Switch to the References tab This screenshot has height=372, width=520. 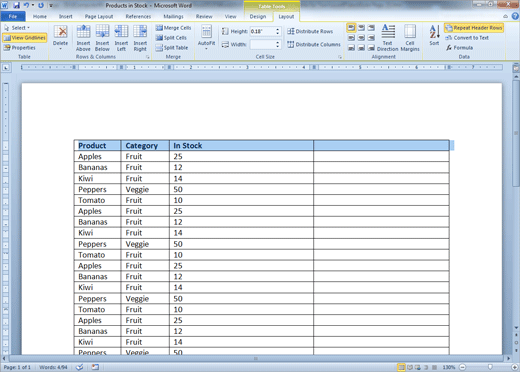(x=138, y=16)
